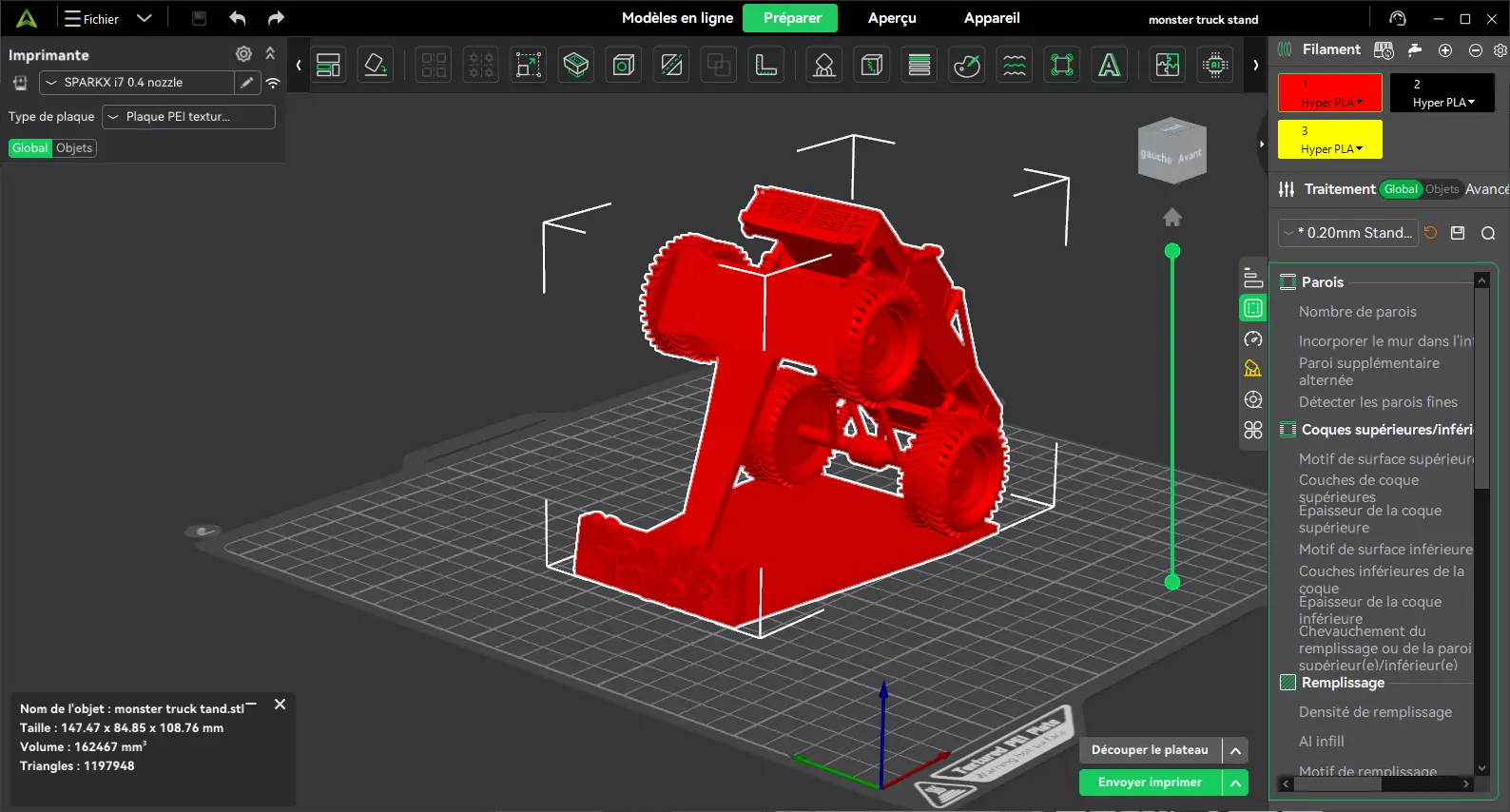Image resolution: width=1510 pixels, height=812 pixels.
Task: Set Traitement scope to Objets
Action: [x=1442, y=189]
